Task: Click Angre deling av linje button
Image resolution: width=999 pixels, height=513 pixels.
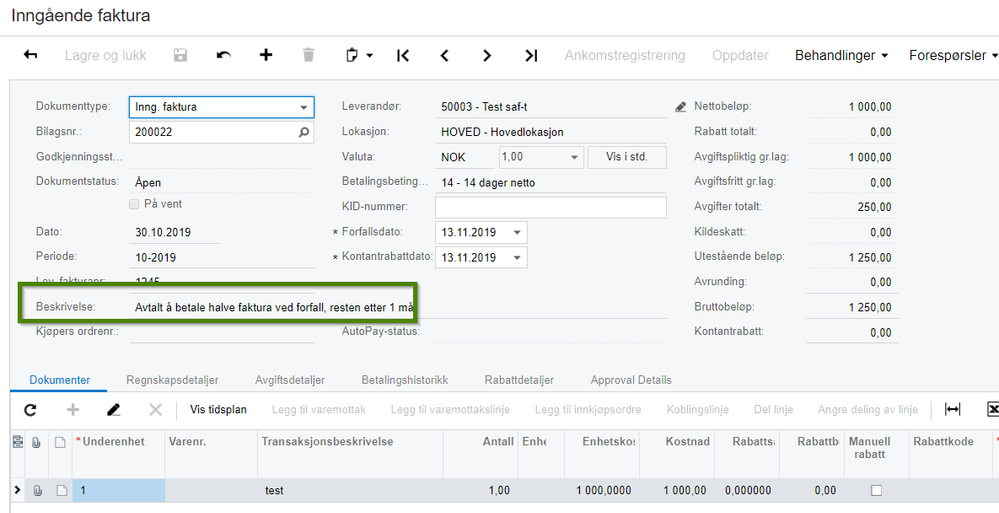Action: click(868, 409)
